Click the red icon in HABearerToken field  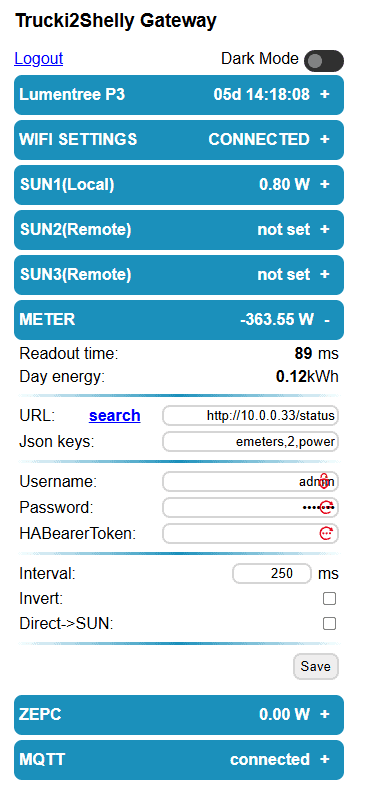(326, 533)
